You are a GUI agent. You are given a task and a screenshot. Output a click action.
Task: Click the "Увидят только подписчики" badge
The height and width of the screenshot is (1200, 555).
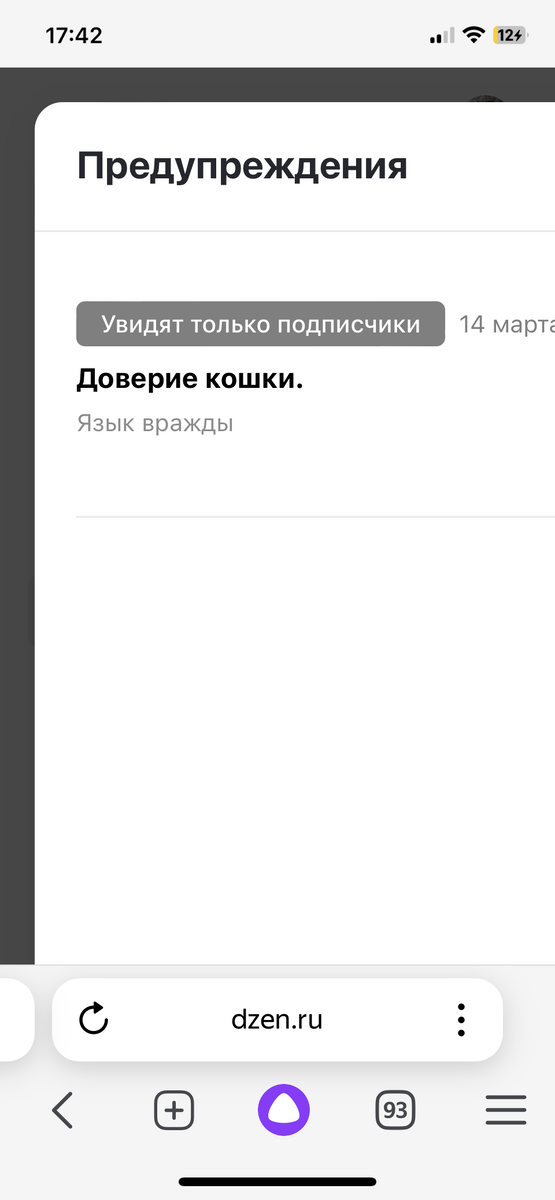pos(261,324)
